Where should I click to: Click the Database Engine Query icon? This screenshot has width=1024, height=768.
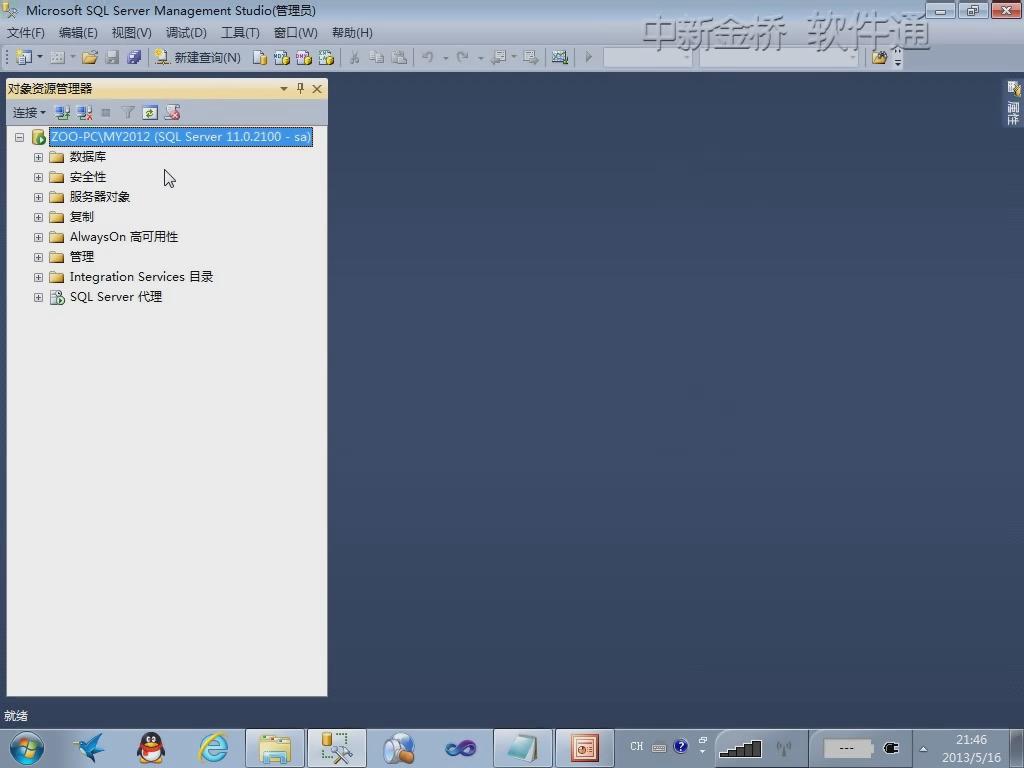point(260,57)
